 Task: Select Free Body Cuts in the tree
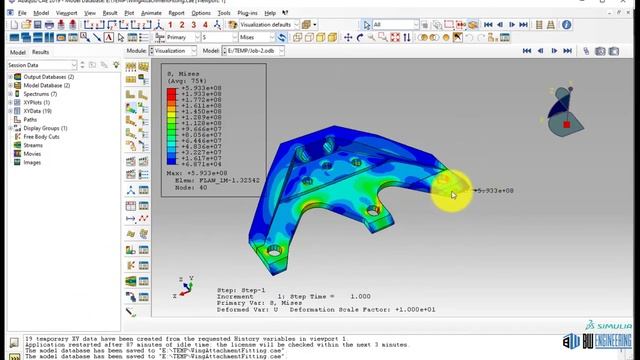(x=41, y=137)
